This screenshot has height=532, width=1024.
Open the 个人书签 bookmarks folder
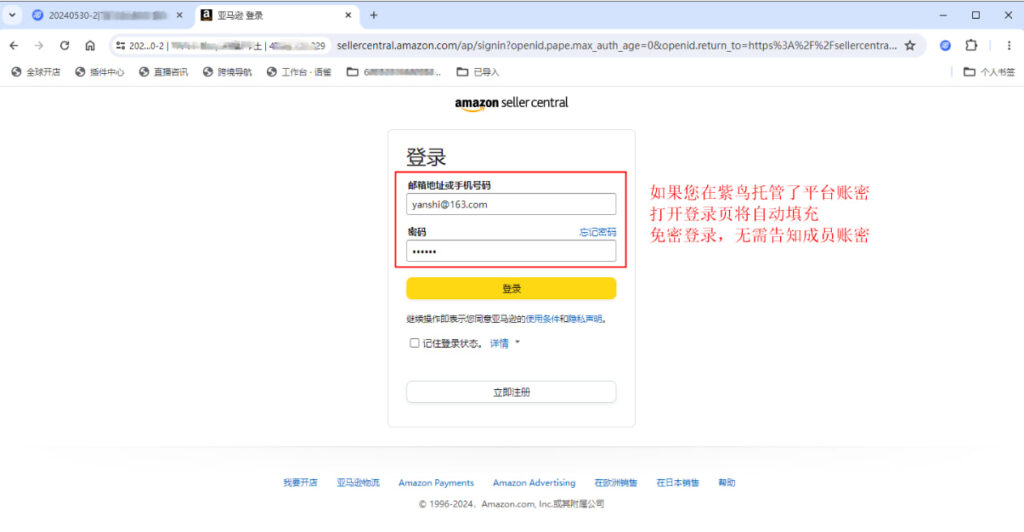coord(989,72)
